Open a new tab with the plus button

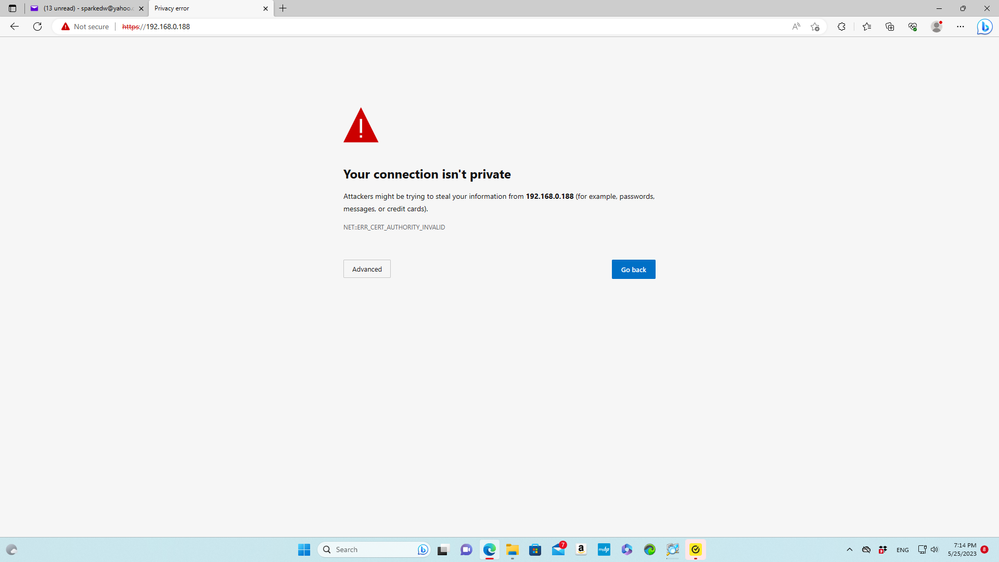coord(283,8)
